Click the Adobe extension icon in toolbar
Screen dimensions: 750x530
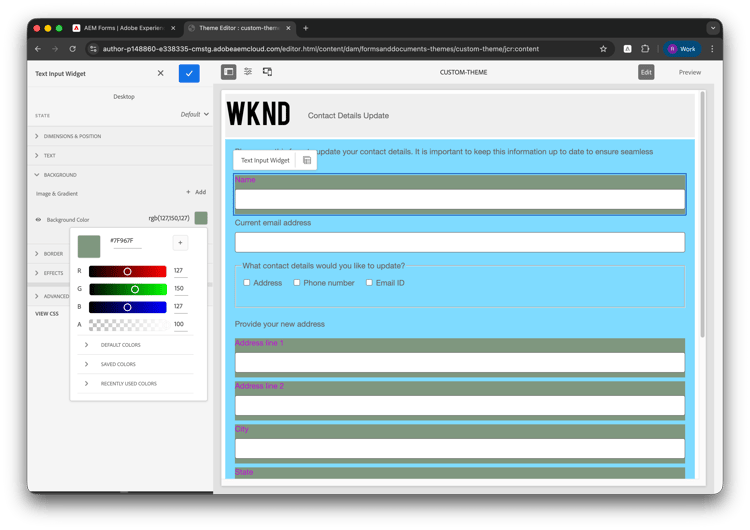[x=627, y=49]
